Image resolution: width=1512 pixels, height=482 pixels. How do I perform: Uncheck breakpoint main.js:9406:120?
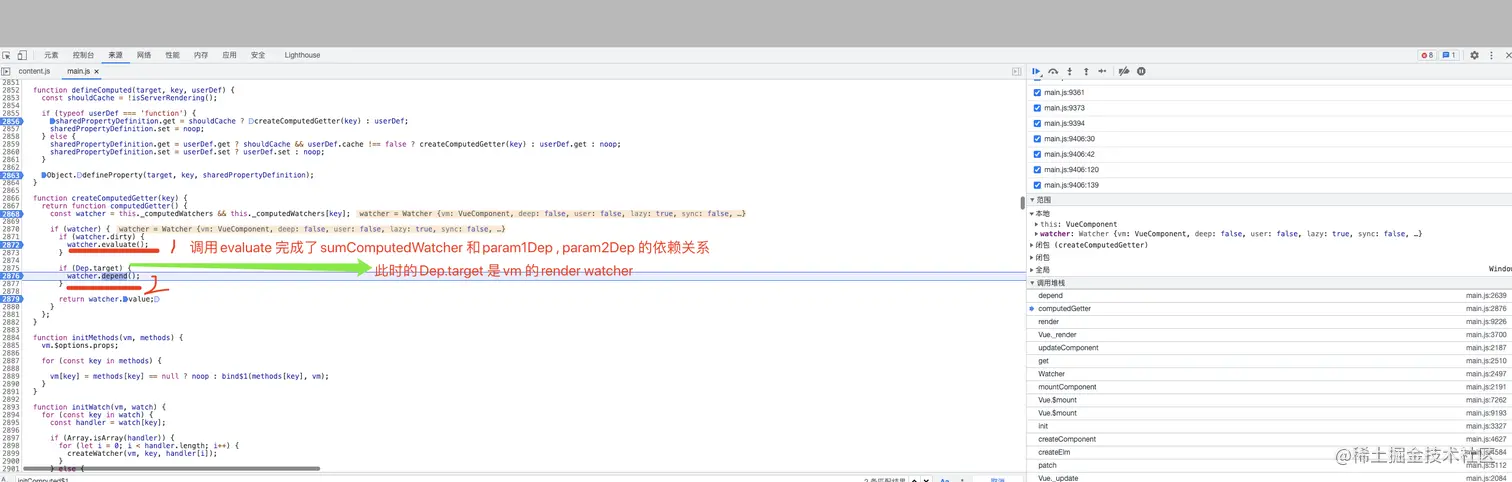1037,169
